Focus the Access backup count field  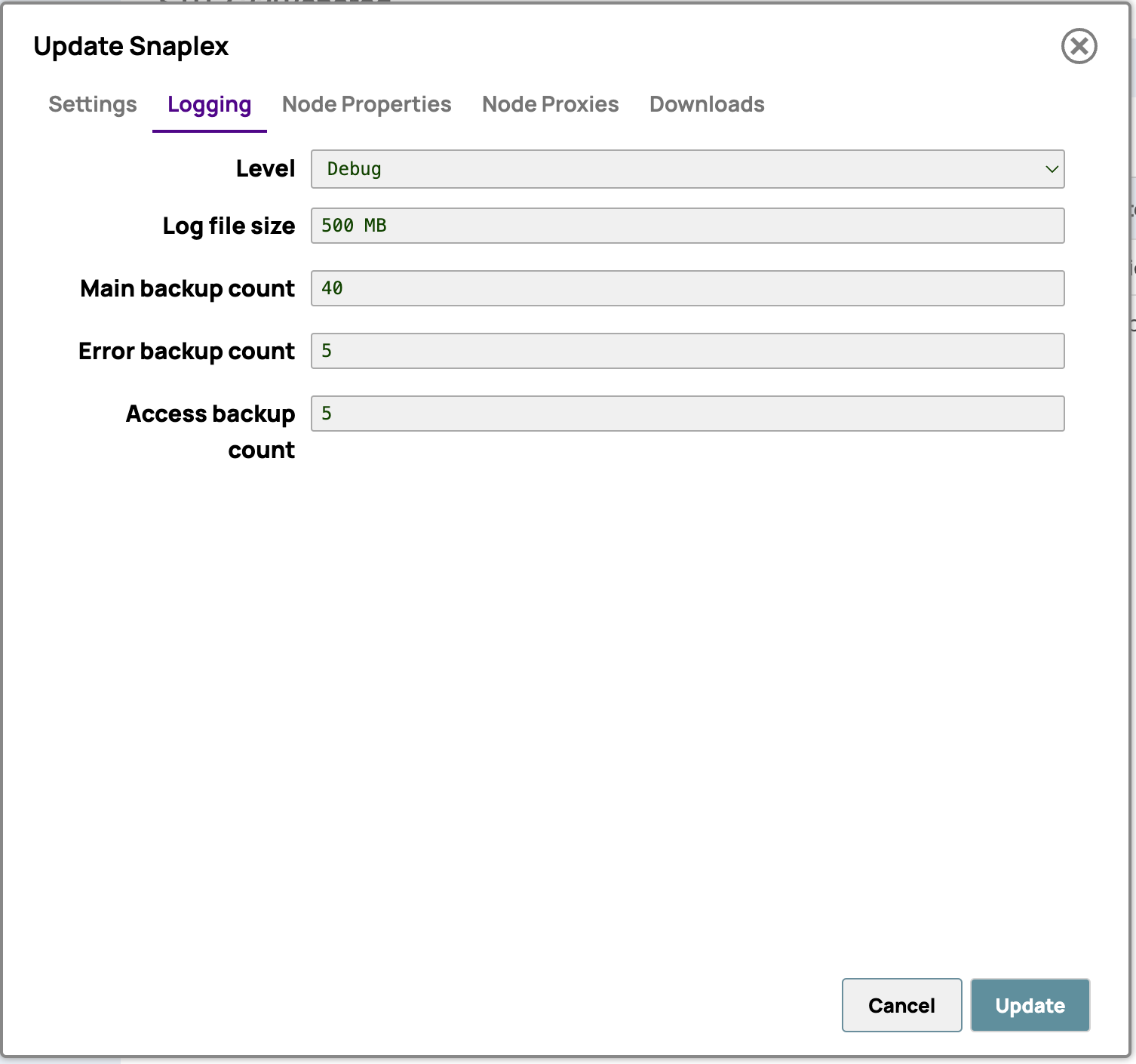[x=686, y=413]
